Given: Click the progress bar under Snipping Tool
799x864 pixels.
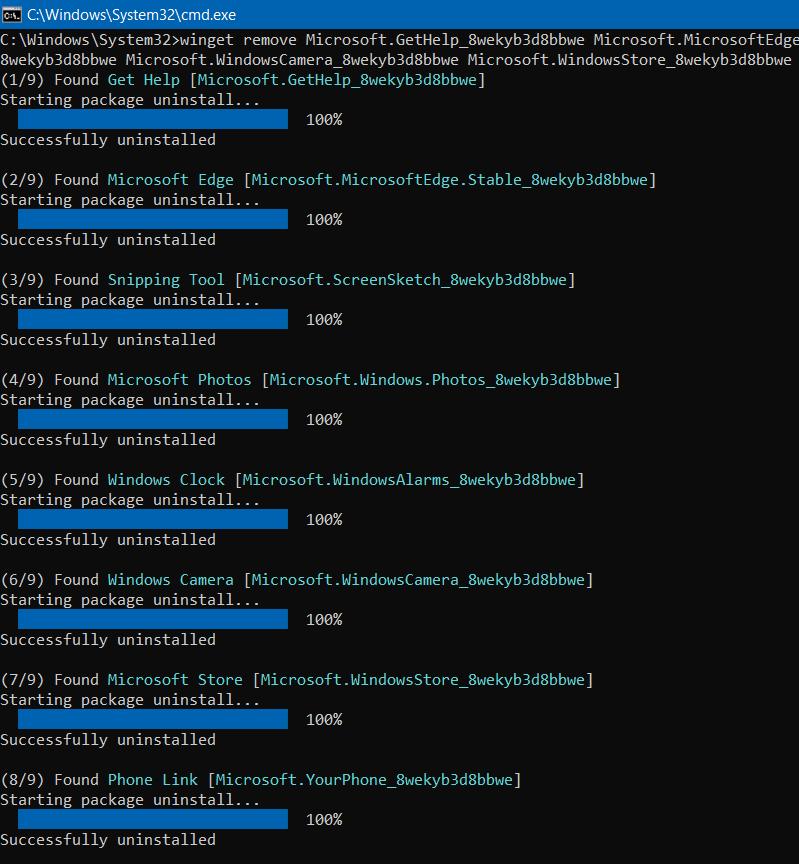Looking at the screenshot, I should 153,319.
